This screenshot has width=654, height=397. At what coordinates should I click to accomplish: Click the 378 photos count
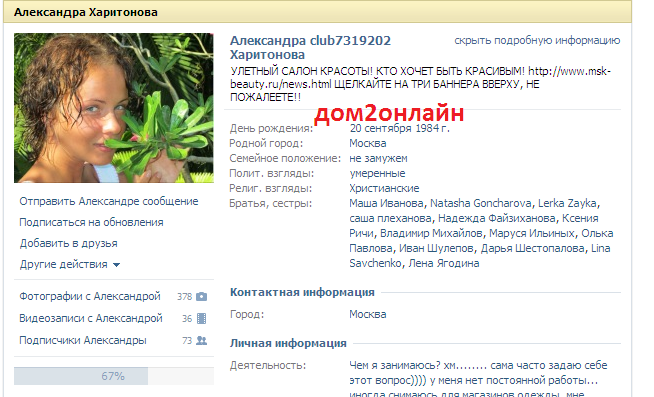pyautogui.click(x=184, y=297)
